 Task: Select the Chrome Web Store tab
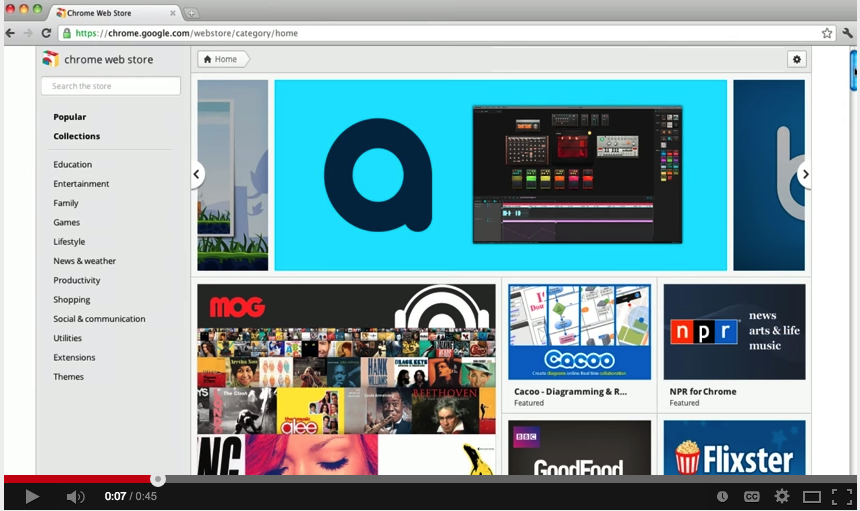112,13
